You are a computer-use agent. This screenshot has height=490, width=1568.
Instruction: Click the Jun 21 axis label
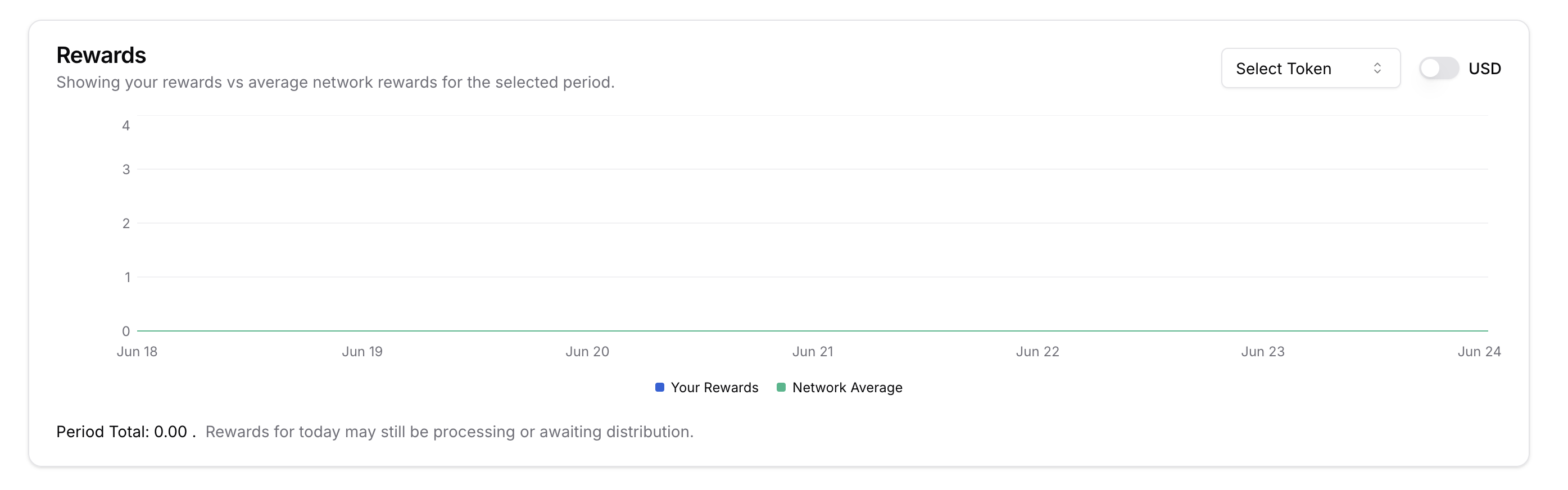click(x=813, y=351)
